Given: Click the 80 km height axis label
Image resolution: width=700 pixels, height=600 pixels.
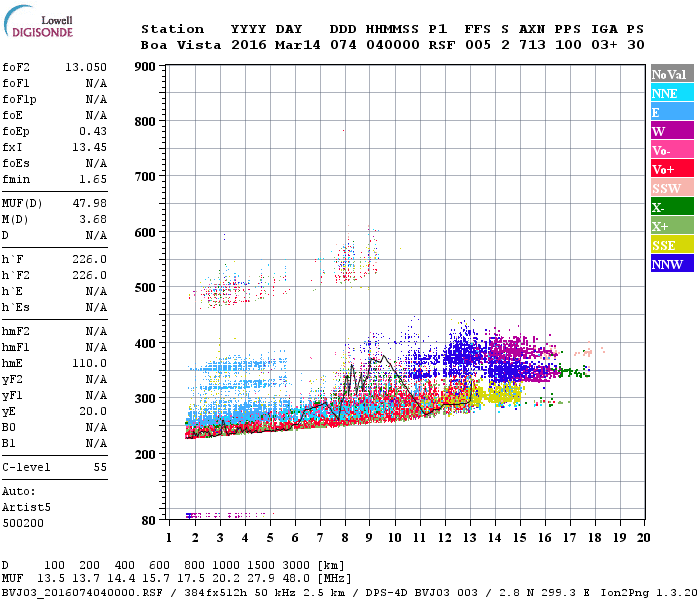Looking at the screenshot, I should coord(149,520).
